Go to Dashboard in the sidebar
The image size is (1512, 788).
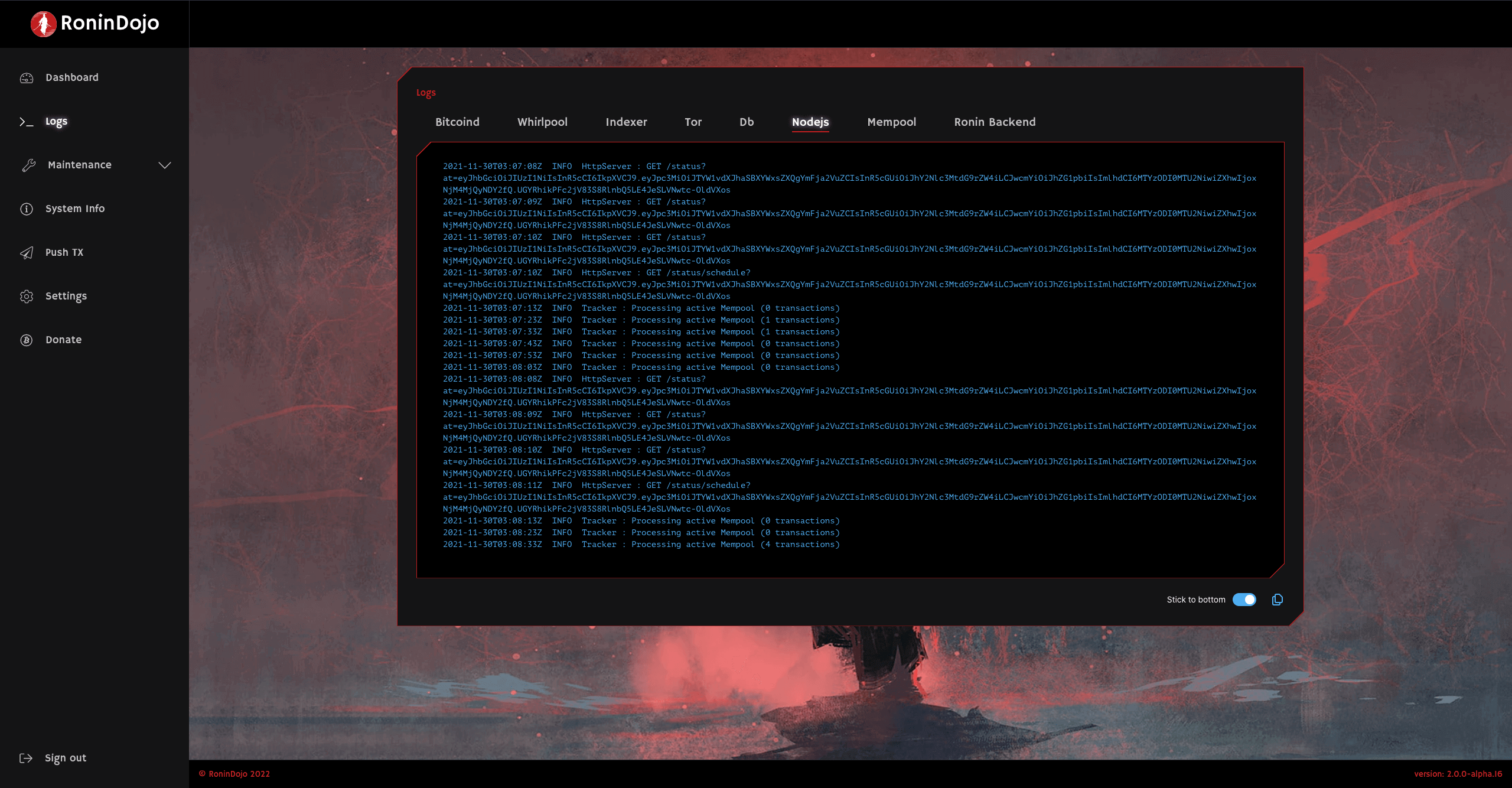(72, 77)
